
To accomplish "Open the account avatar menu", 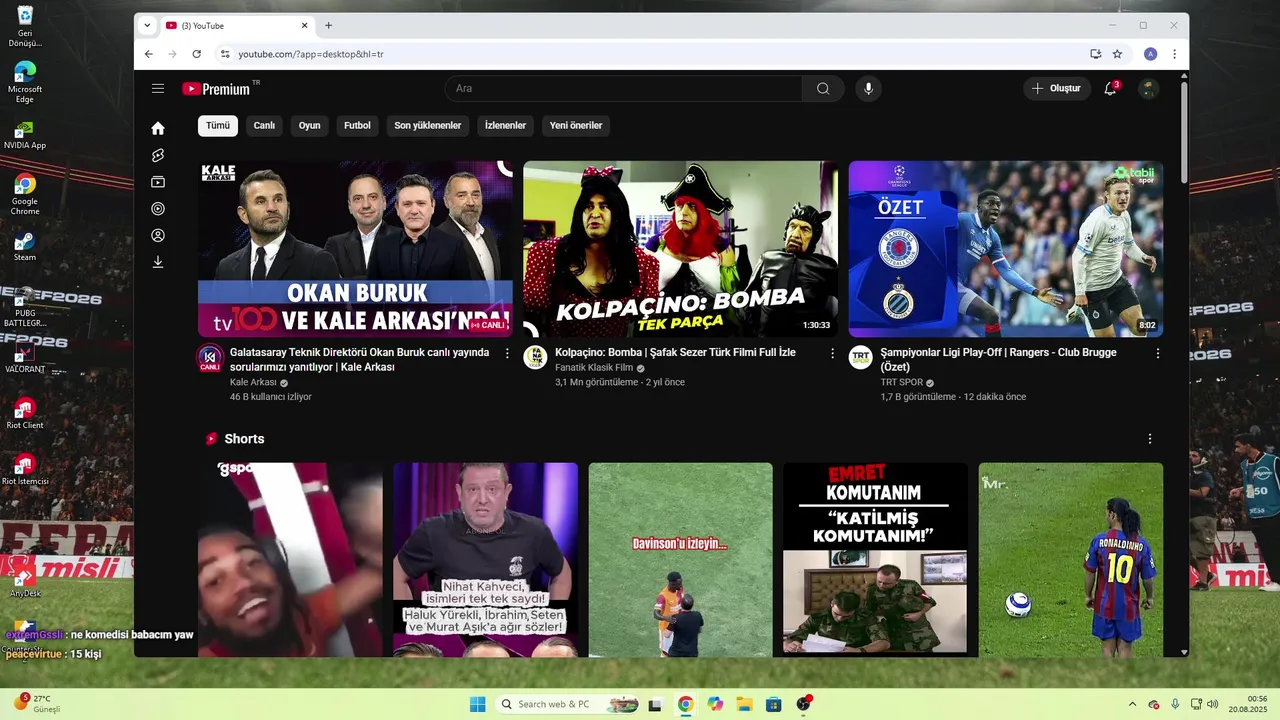I will [1149, 89].
